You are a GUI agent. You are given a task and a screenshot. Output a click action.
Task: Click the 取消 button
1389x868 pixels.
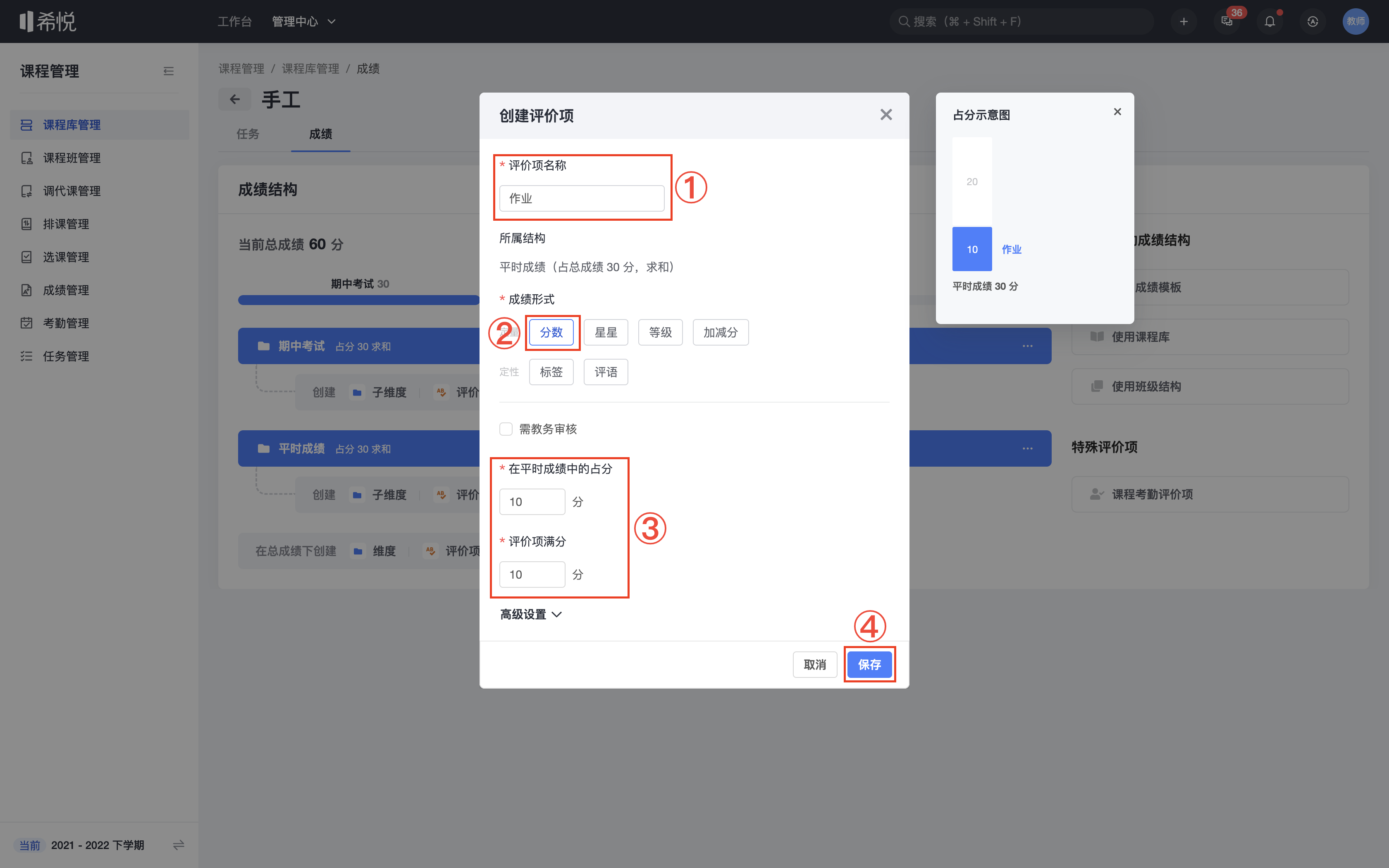pyautogui.click(x=814, y=664)
